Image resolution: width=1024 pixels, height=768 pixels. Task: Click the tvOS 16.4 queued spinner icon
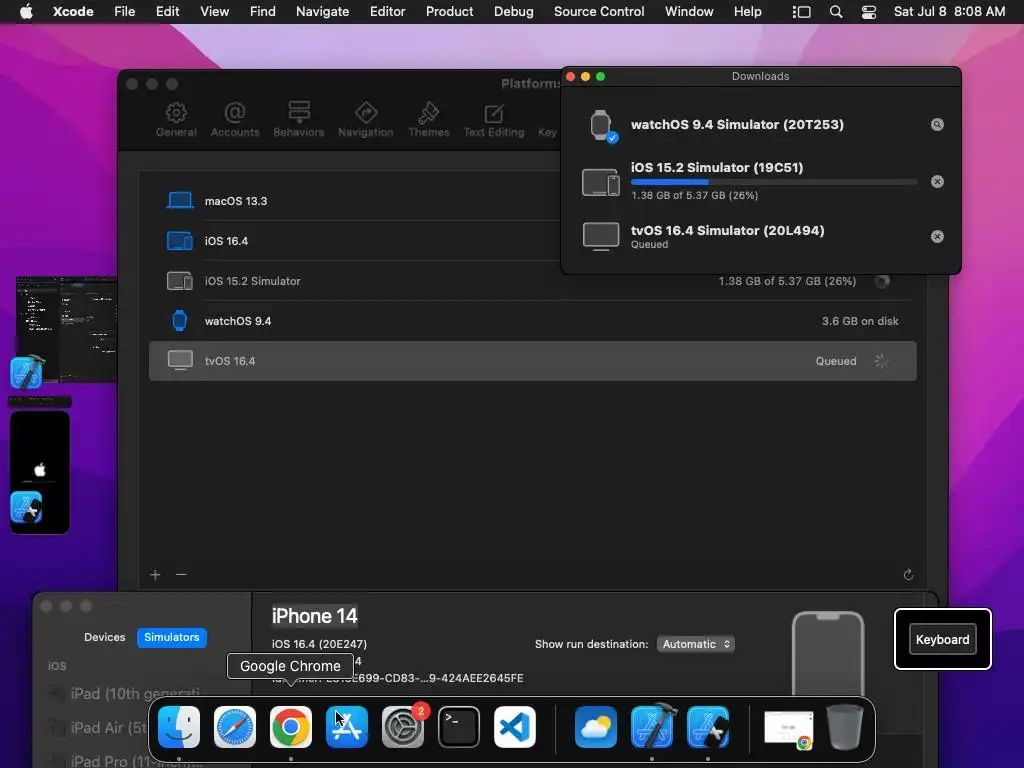881,361
